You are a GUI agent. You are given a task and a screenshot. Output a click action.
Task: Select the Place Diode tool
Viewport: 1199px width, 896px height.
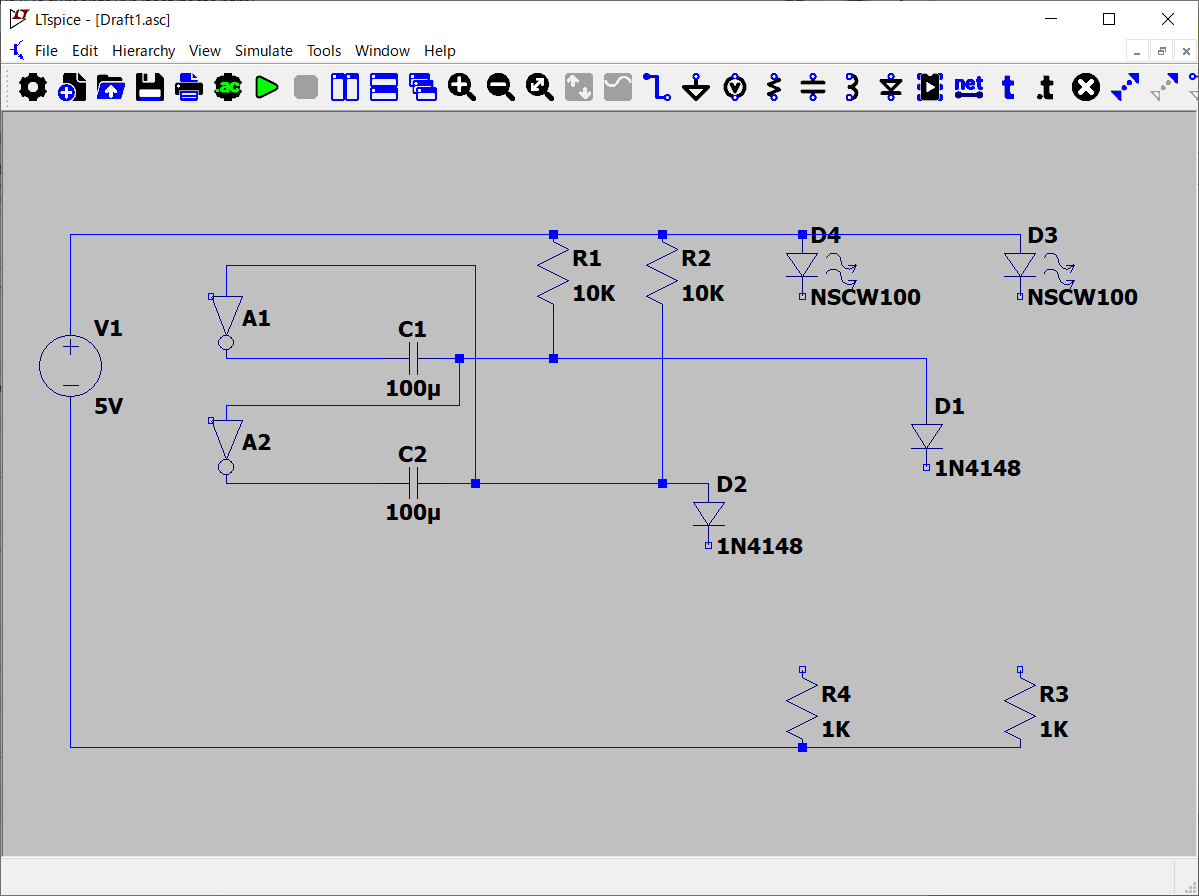coord(891,88)
